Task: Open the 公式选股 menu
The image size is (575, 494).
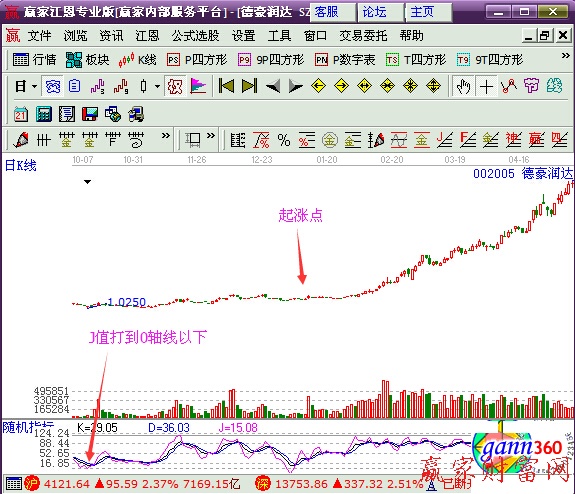Action: pyautogui.click(x=195, y=36)
